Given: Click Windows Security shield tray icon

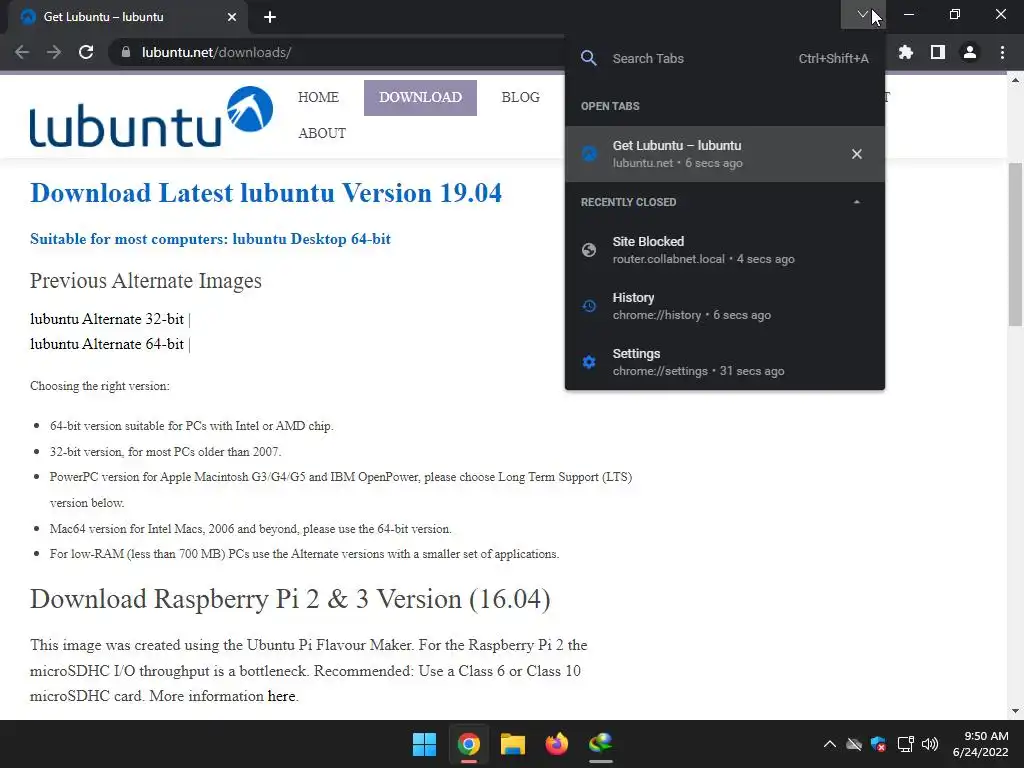Looking at the screenshot, I should tap(878, 744).
